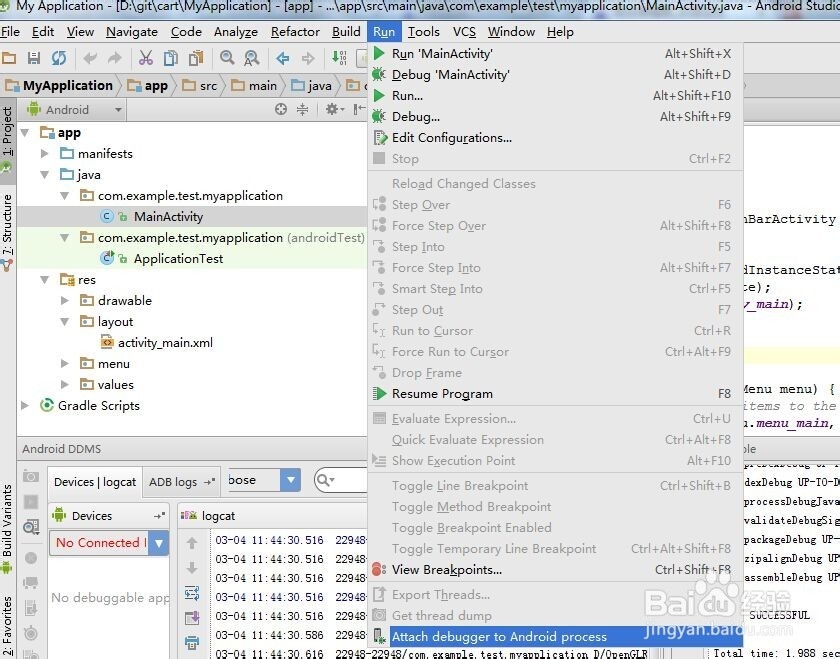Click the Redo arrow icon
Image resolution: width=840 pixels, height=659 pixels.
[x=115, y=58]
